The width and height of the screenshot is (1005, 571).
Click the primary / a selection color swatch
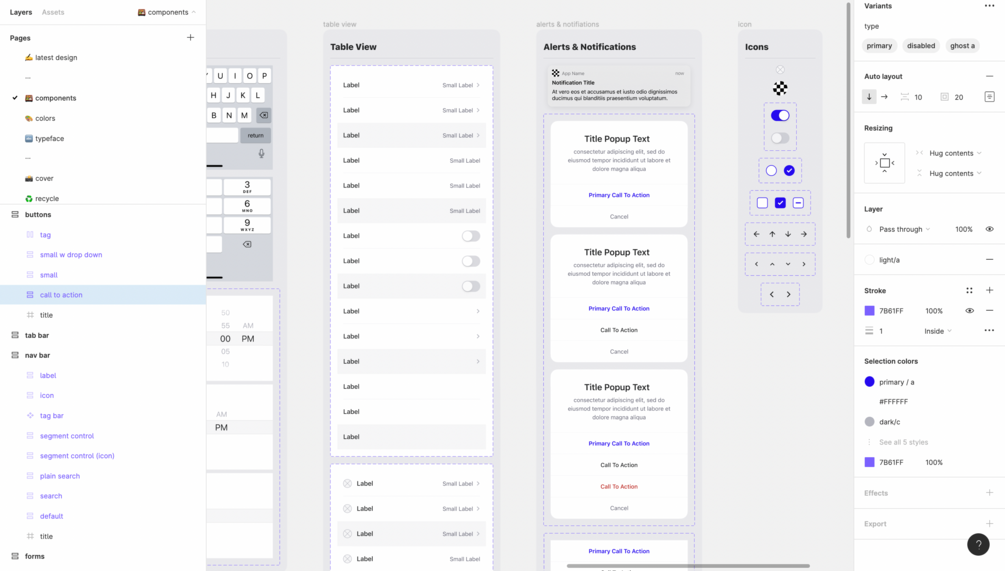tap(869, 381)
